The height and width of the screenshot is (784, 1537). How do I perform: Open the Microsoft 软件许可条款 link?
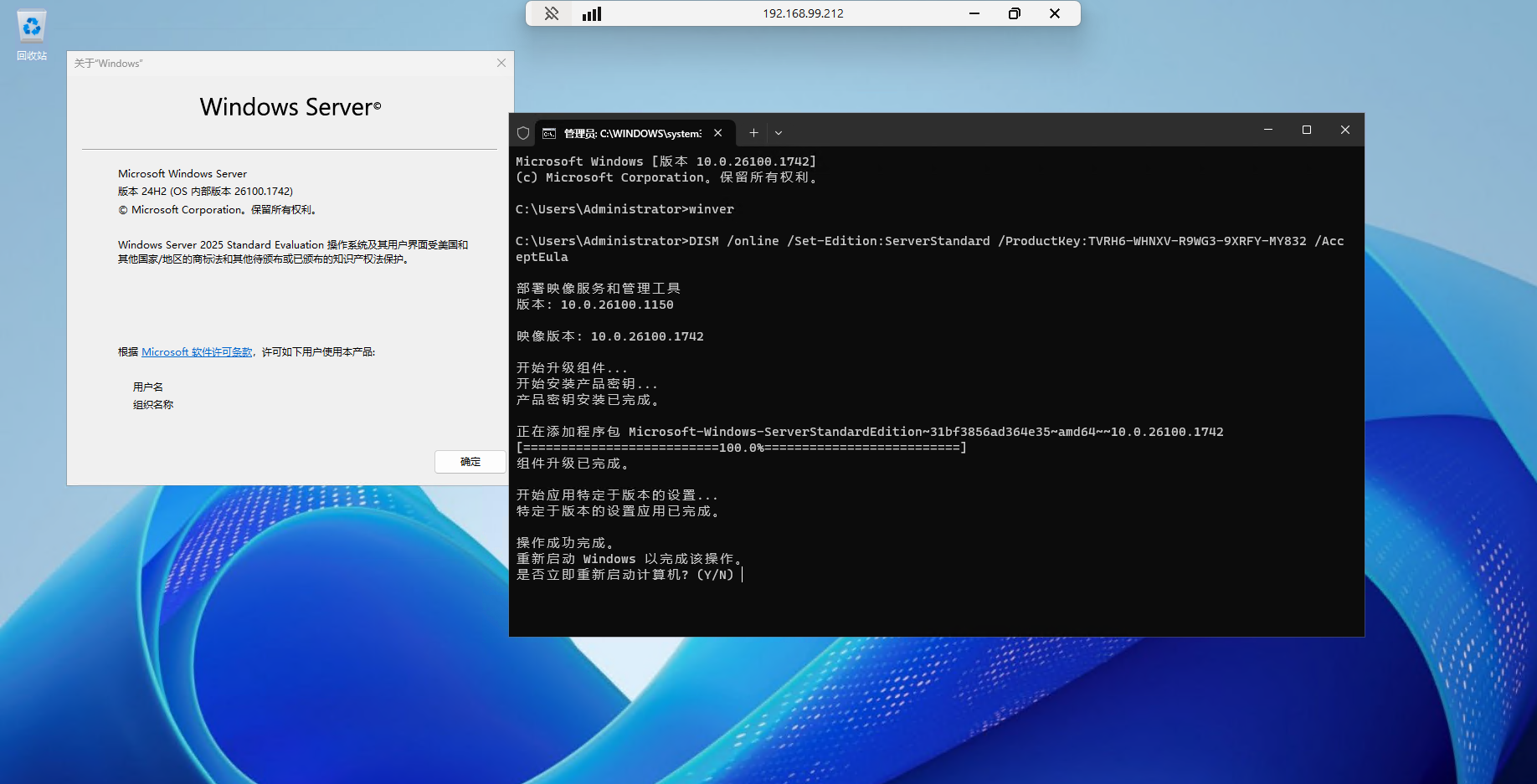(x=197, y=352)
